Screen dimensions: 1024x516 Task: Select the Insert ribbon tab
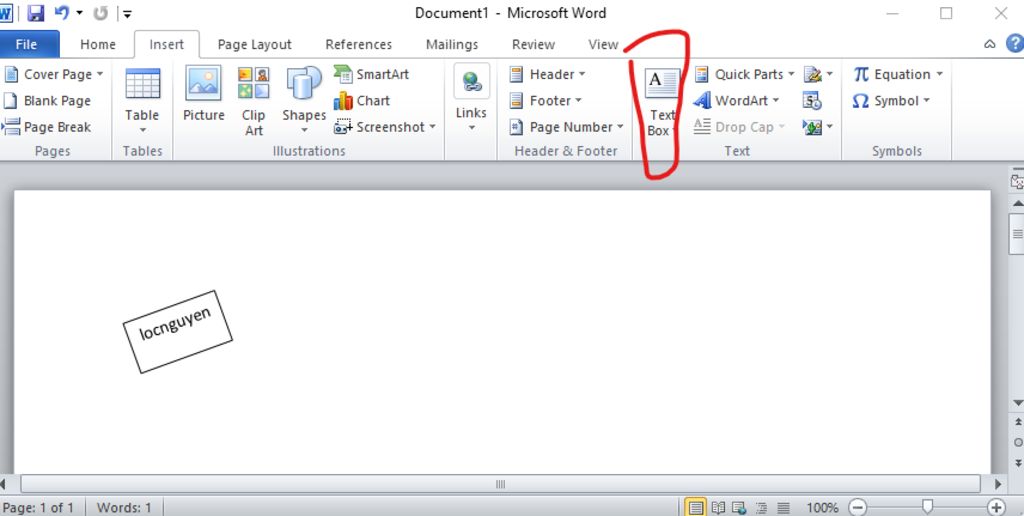pos(167,44)
